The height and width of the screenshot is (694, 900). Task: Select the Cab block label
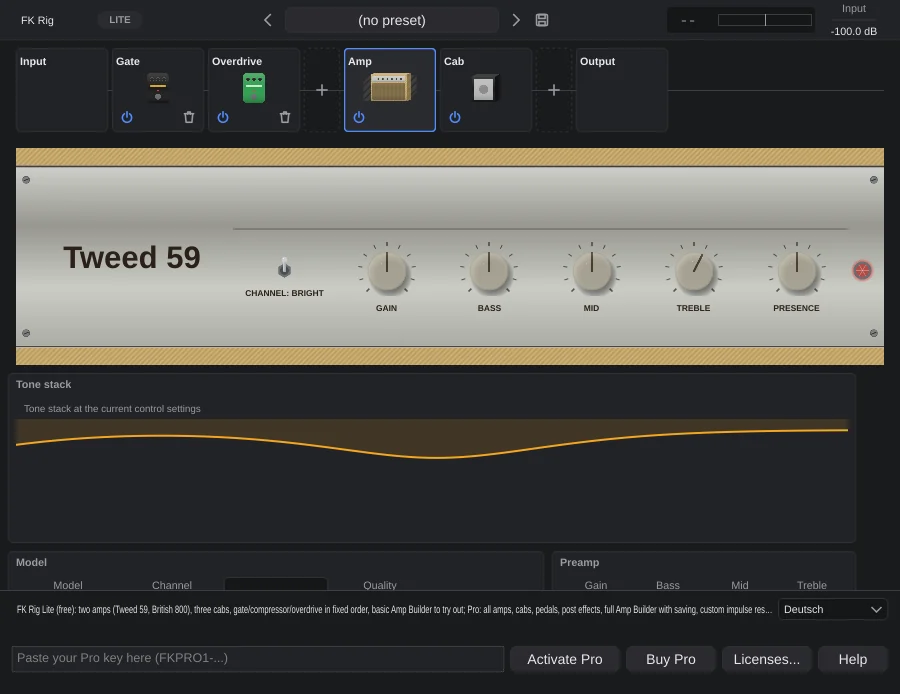(454, 61)
